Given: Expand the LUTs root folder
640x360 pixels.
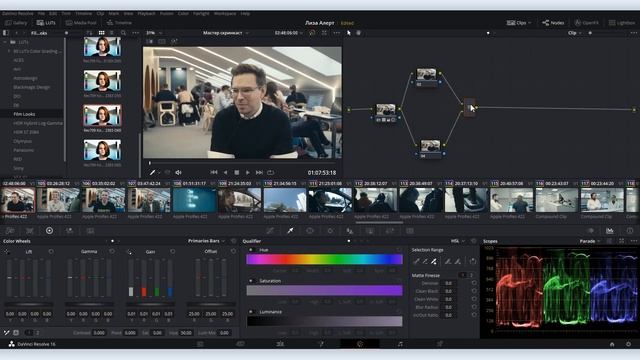Looking at the screenshot, I should click(x=5, y=42).
